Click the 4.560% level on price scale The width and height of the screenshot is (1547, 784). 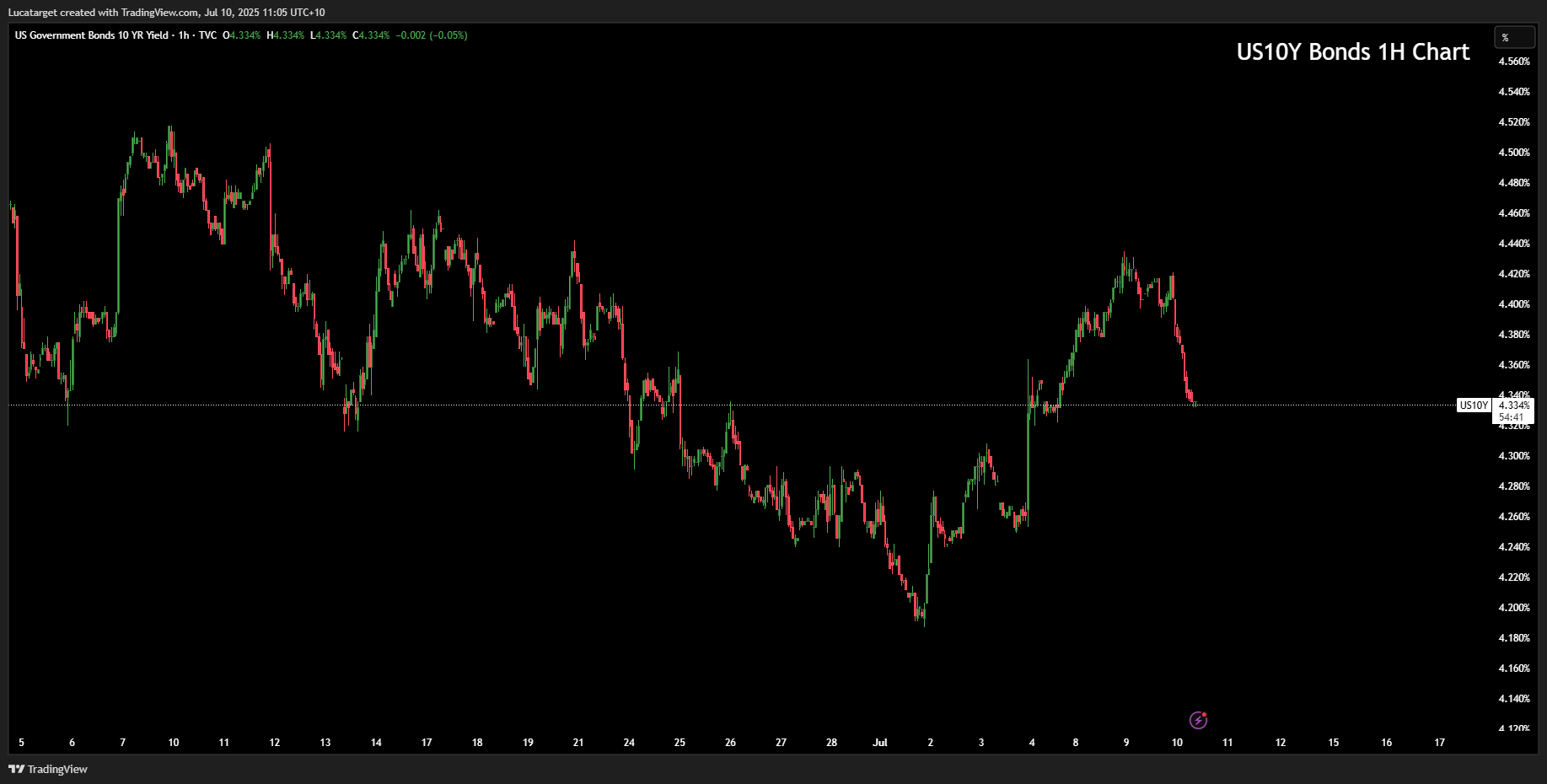(x=1513, y=62)
